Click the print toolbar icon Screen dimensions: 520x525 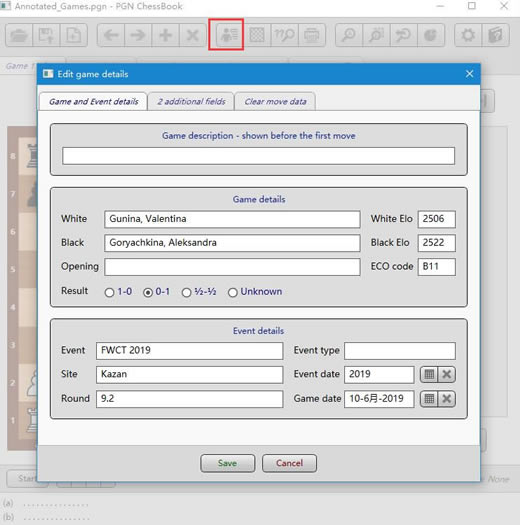coord(312,35)
